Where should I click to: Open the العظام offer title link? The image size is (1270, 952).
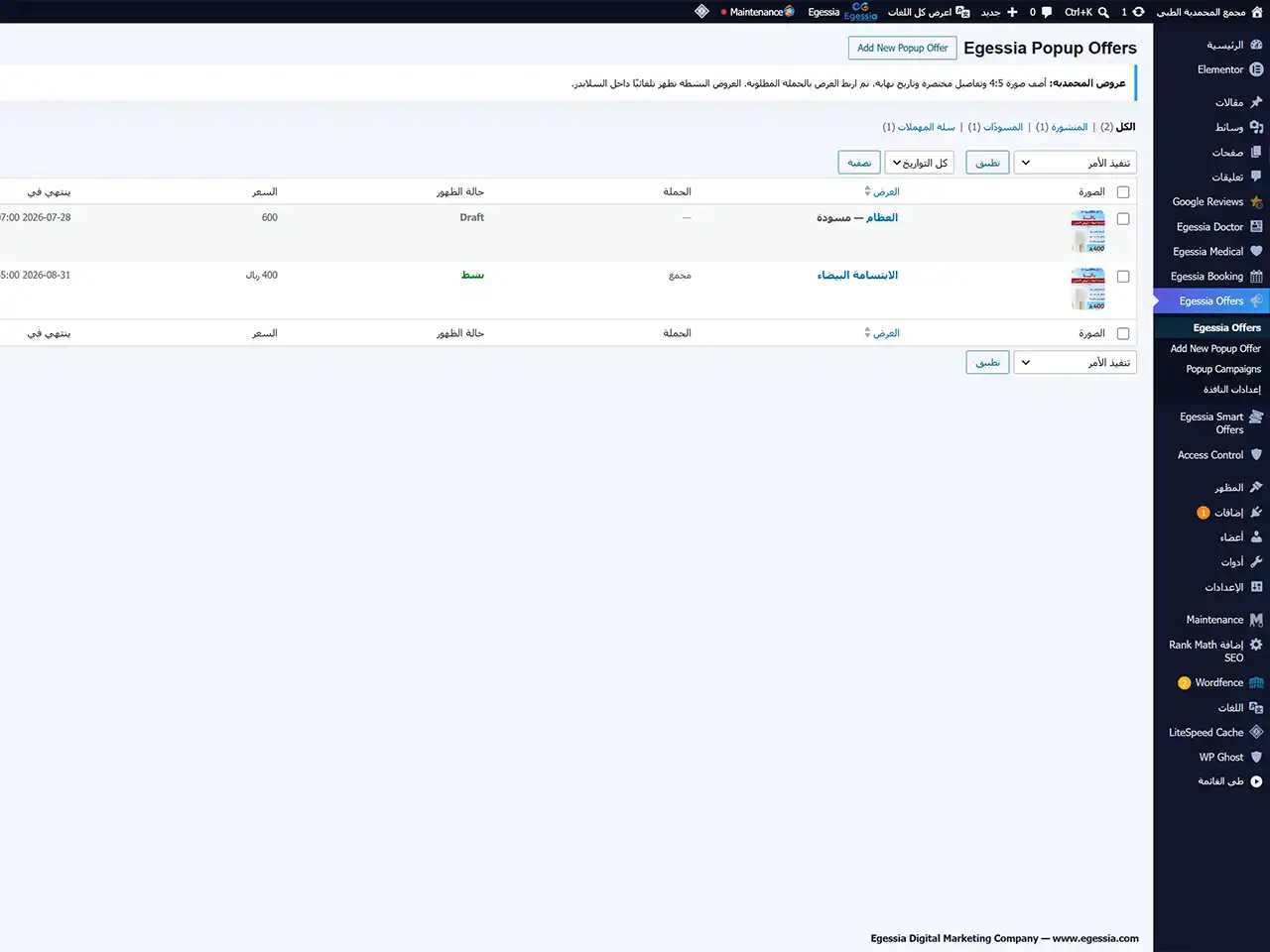882,217
